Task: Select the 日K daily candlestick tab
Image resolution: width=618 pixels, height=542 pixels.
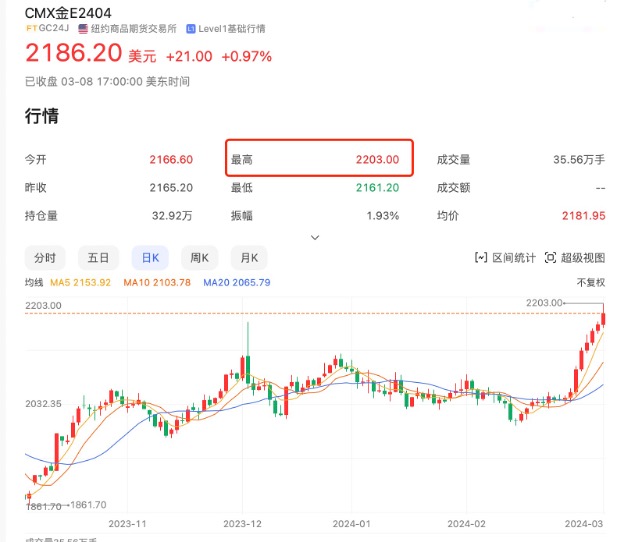Action: click(x=150, y=258)
